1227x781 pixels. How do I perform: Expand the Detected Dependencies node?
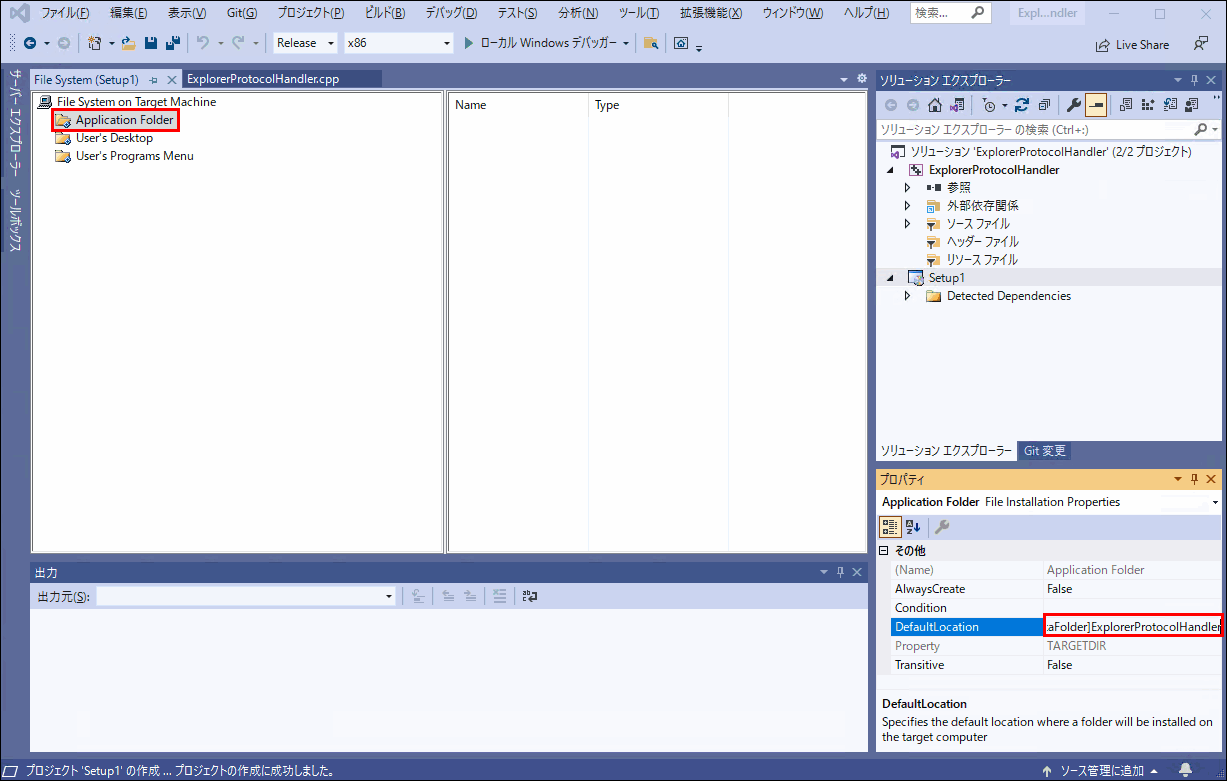tap(907, 296)
